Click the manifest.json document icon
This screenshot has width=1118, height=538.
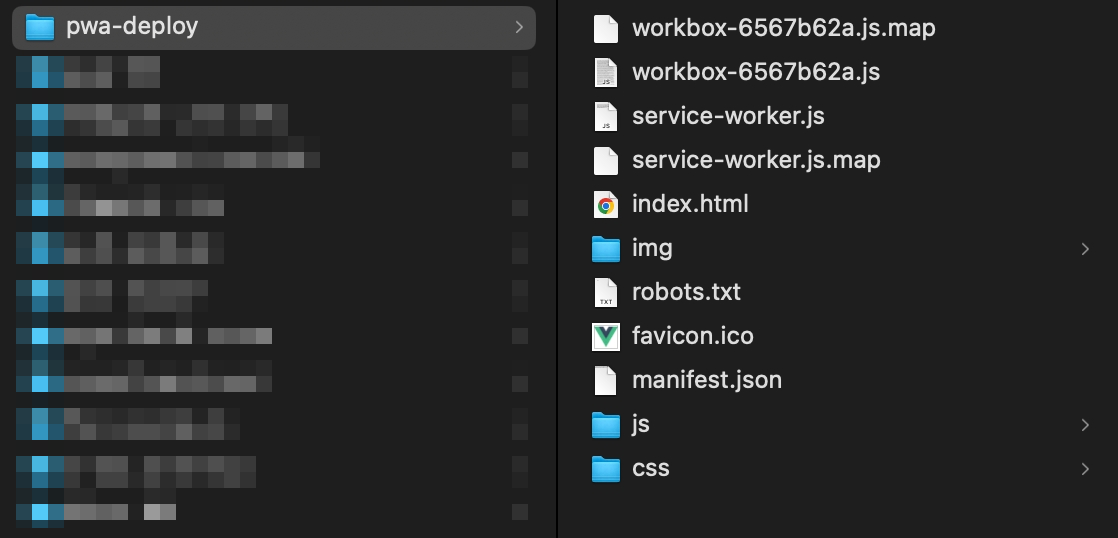pyautogui.click(x=606, y=381)
